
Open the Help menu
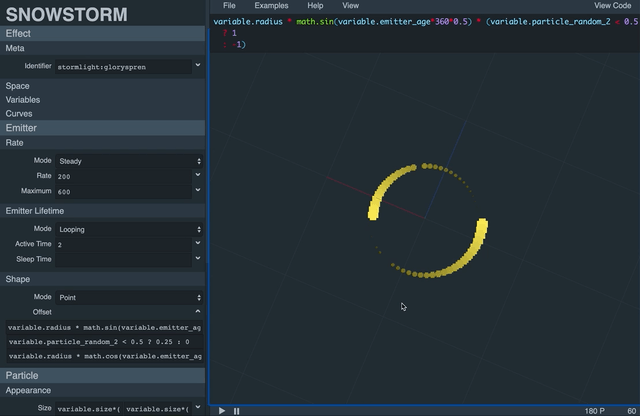(x=315, y=6)
